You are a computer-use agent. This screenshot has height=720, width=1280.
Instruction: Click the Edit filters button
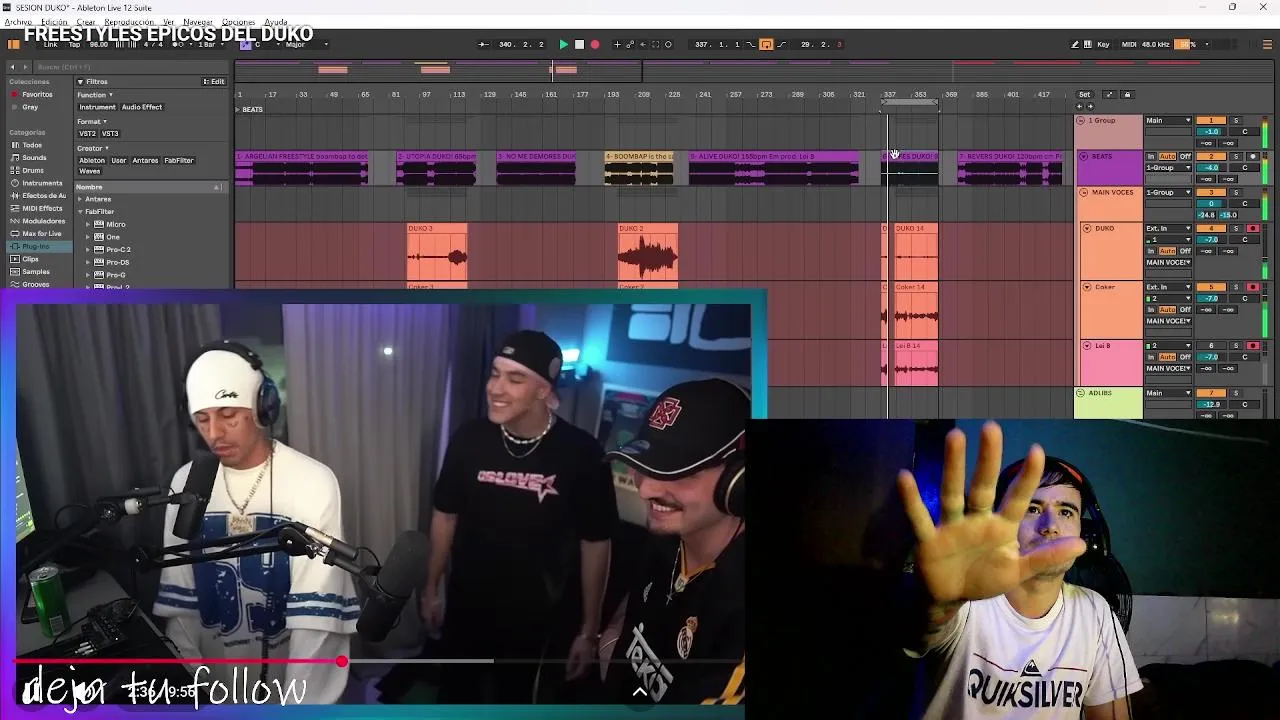pyautogui.click(x=215, y=82)
